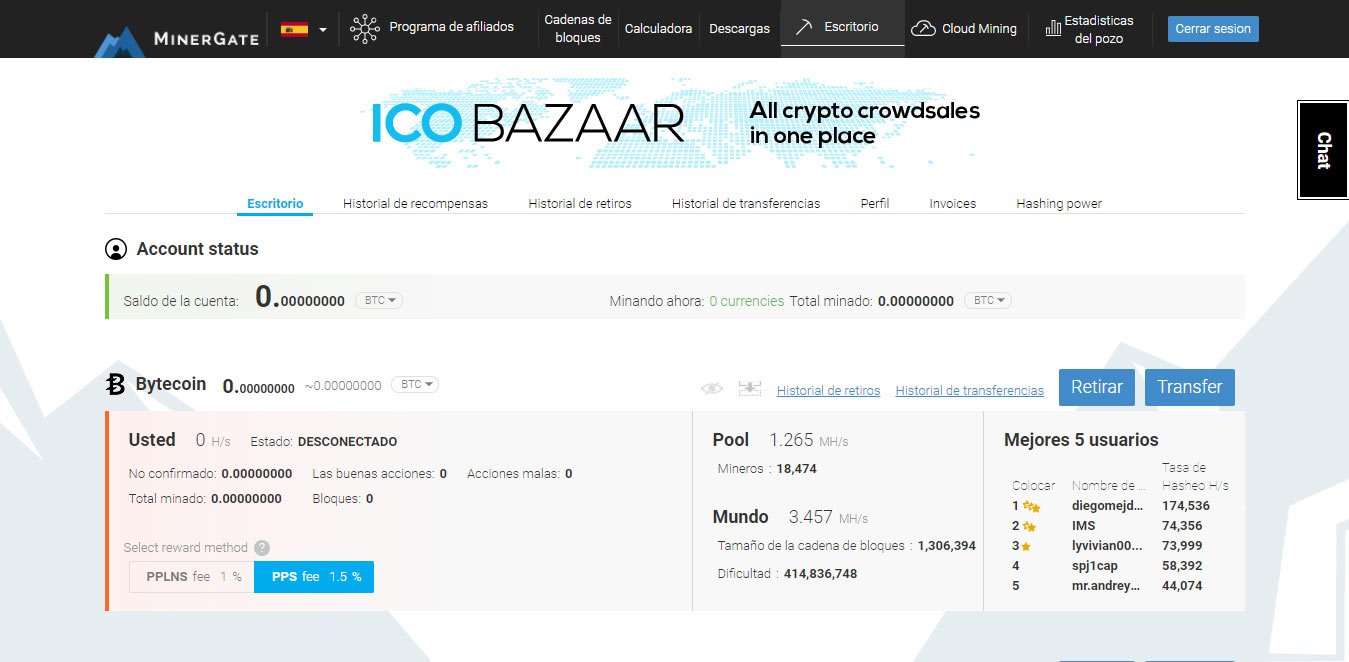Change account balance BTC currency dropdown
The width and height of the screenshot is (1349, 662).
coord(379,300)
